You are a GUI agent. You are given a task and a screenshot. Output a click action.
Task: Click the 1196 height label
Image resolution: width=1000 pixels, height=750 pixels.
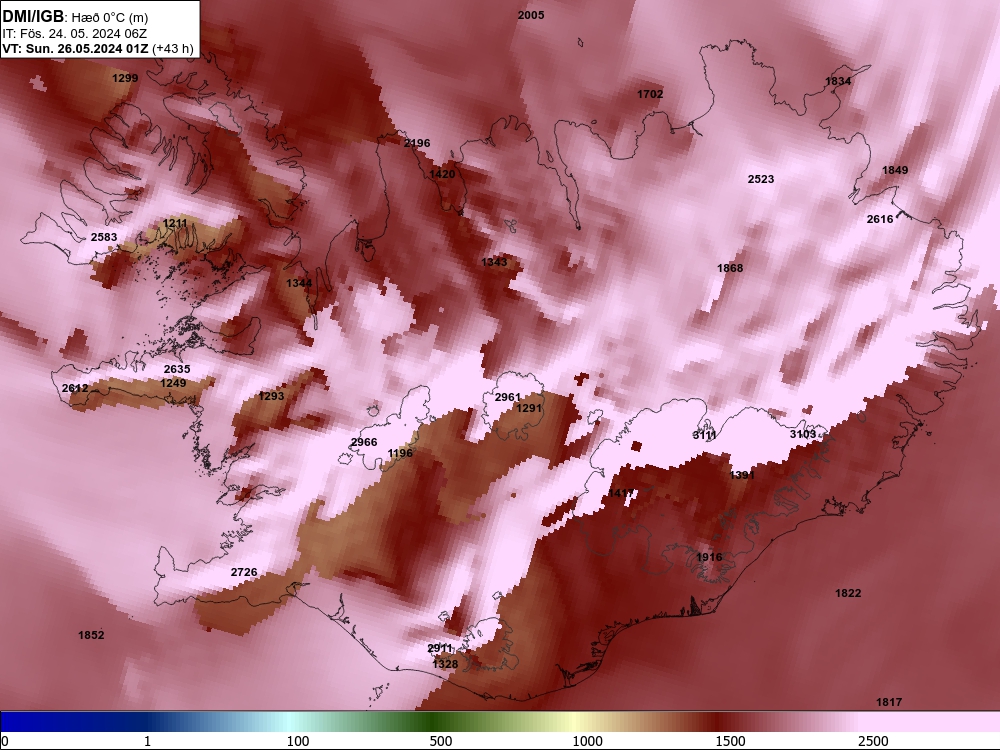tap(401, 453)
